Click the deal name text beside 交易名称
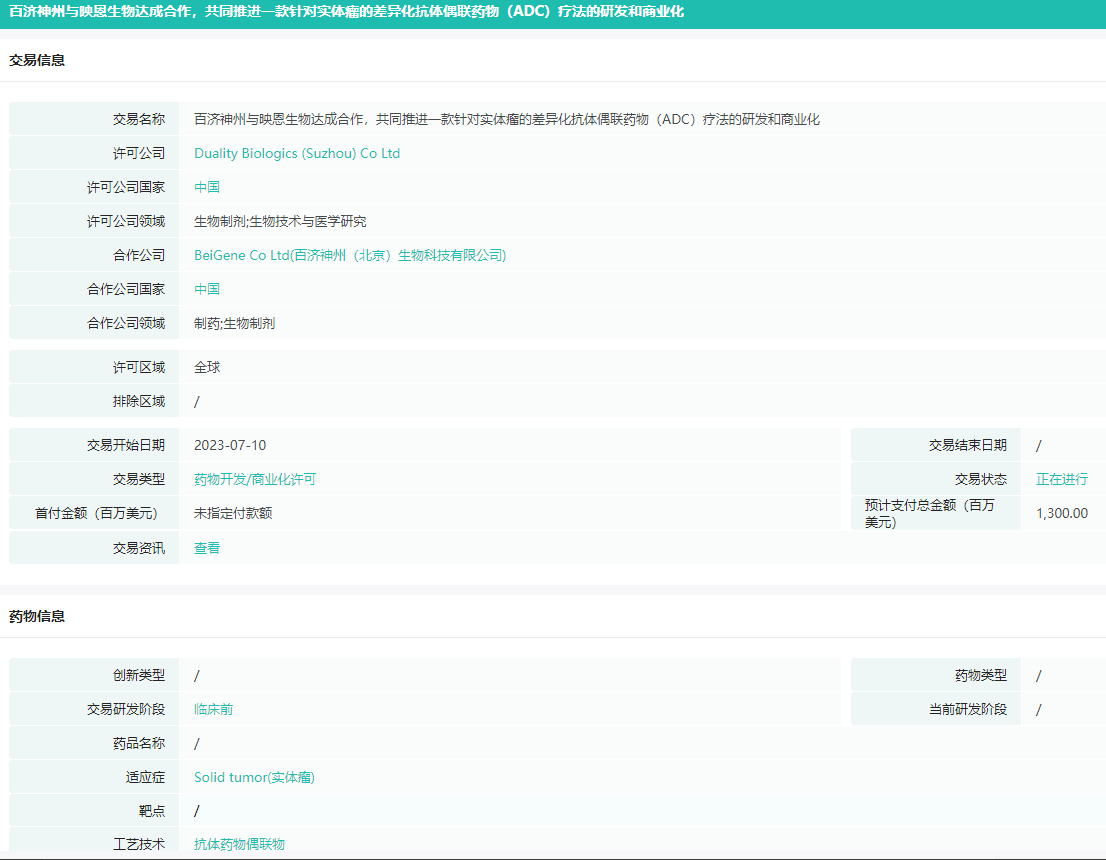Viewport: 1106px width, 860px height. click(x=506, y=119)
